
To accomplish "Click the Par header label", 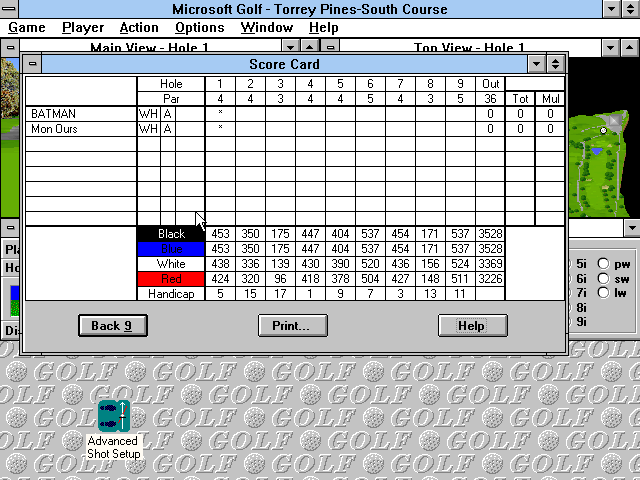I will click(x=171, y=99).
